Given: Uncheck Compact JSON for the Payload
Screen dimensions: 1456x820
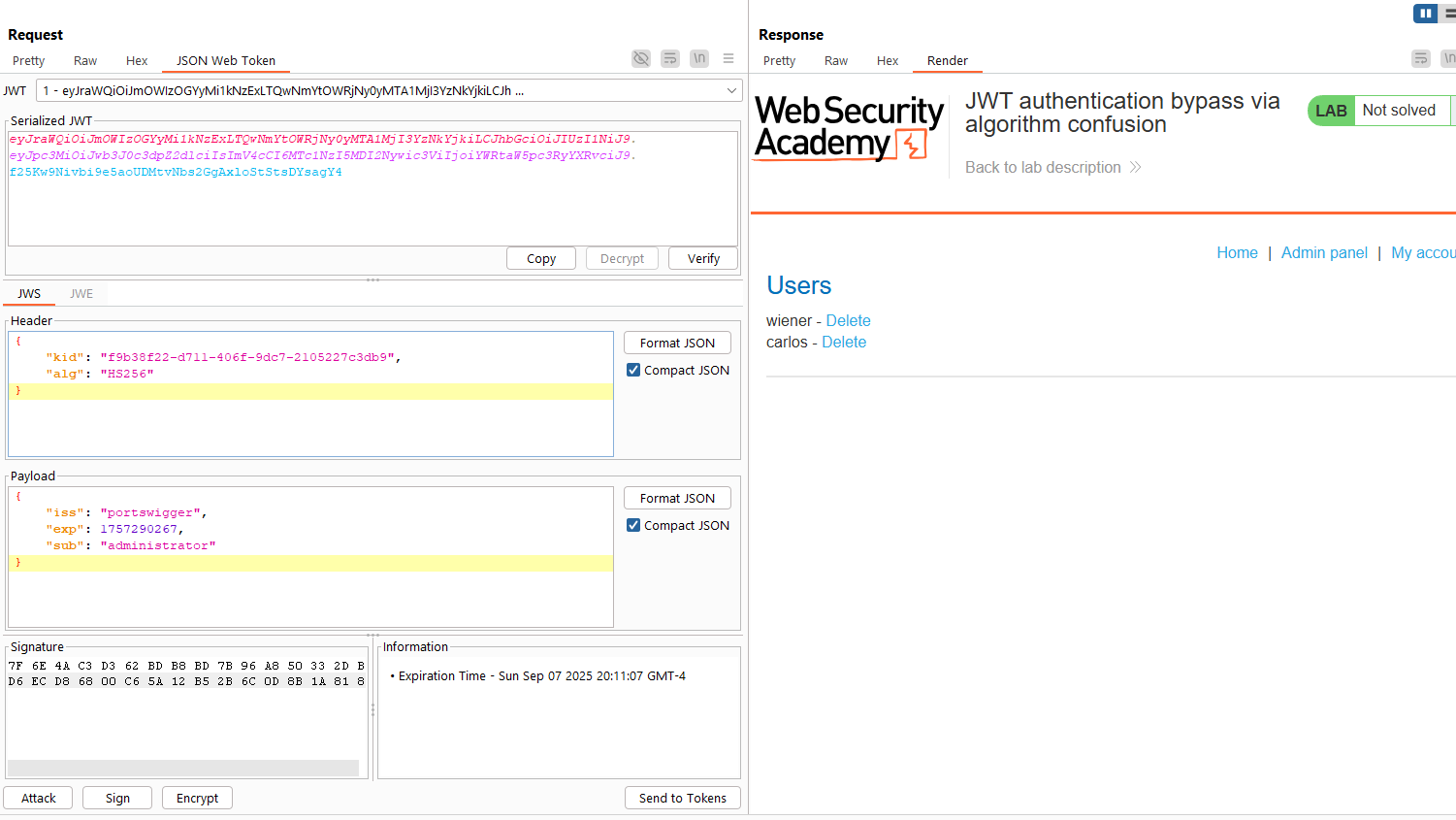Looking at the screenshot, I should point(633,526).
